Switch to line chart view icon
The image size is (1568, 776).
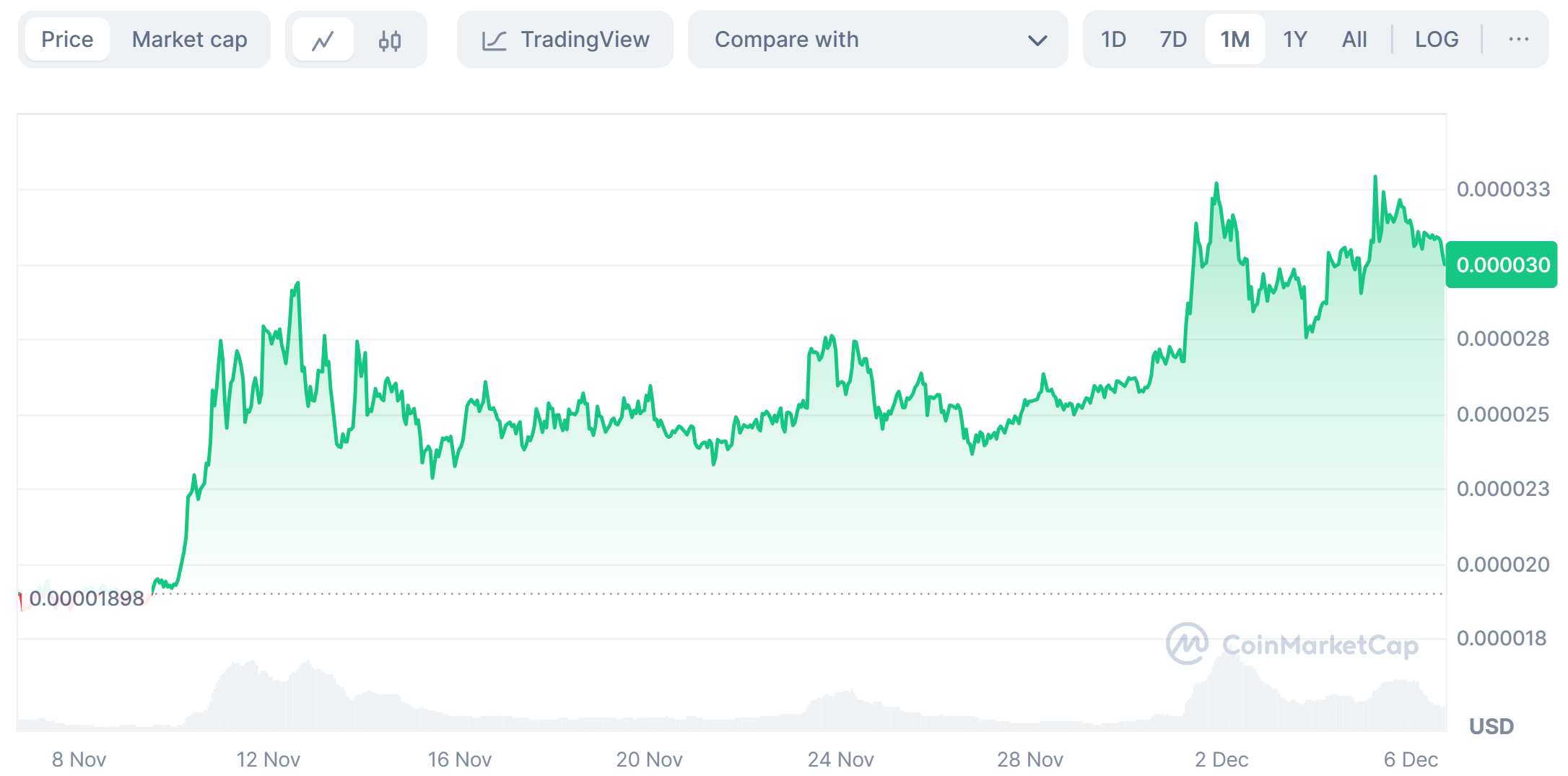click(323, 40)
